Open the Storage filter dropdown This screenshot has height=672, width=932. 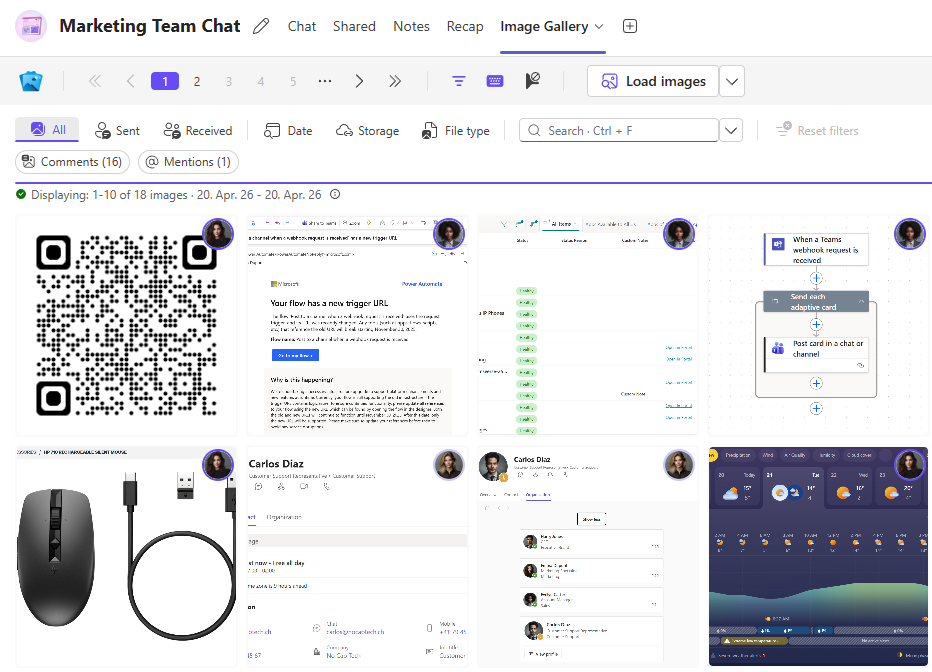(367, 131)
